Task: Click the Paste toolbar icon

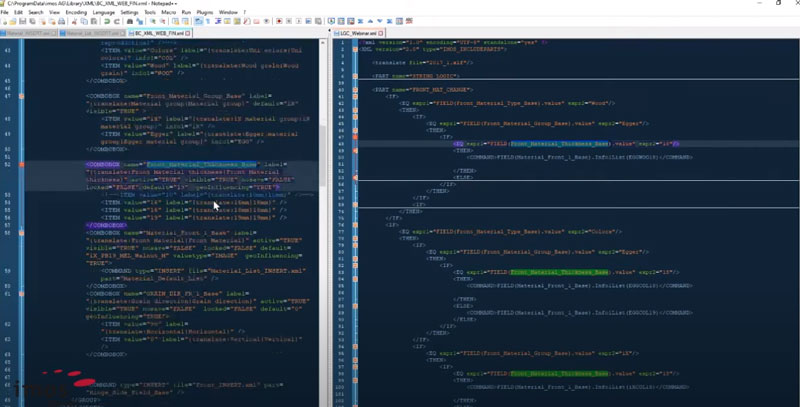Action: tap(93, 21)
